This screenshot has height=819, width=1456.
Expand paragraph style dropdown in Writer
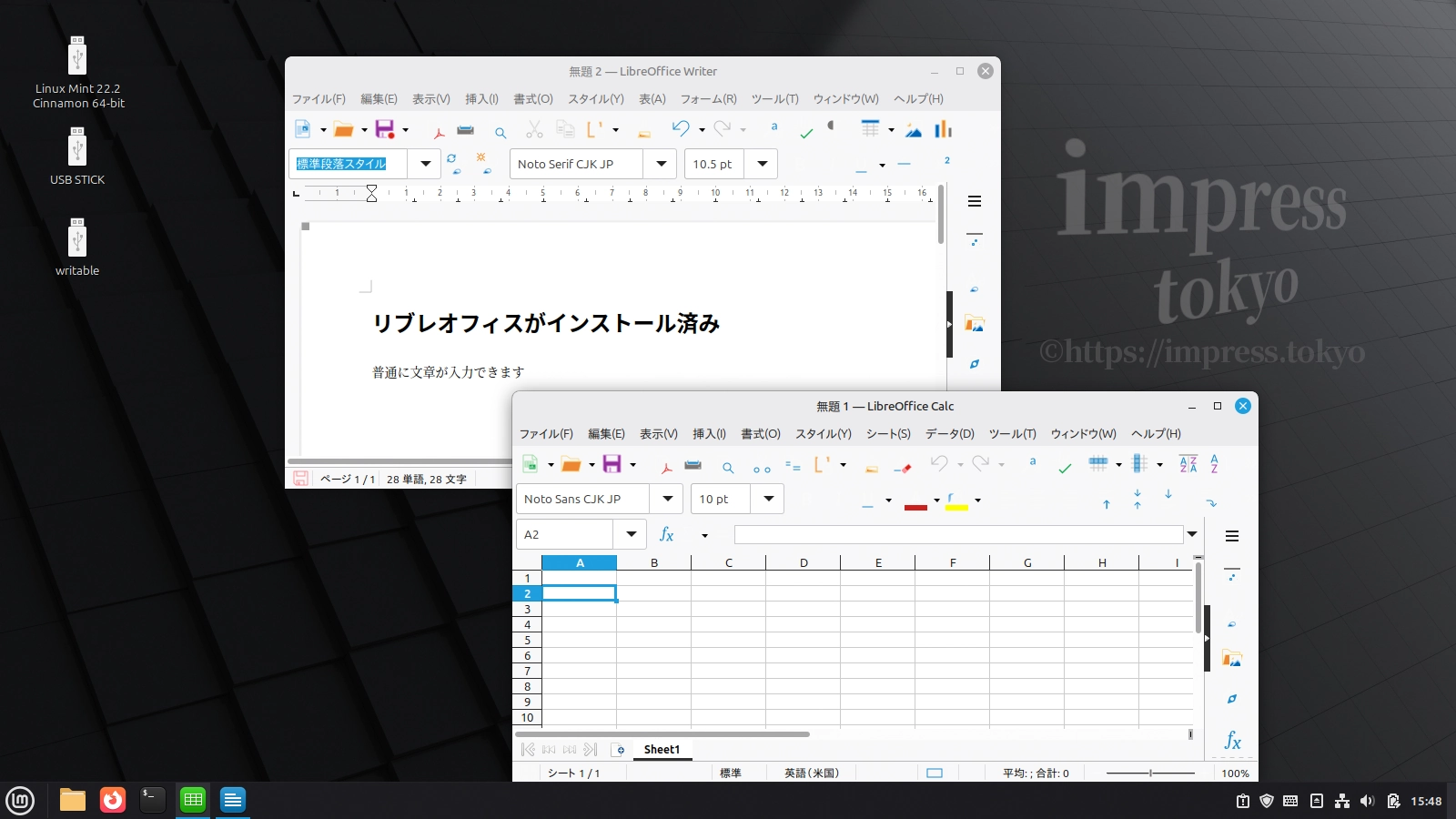pyautogui.click(x=425, y=164)
